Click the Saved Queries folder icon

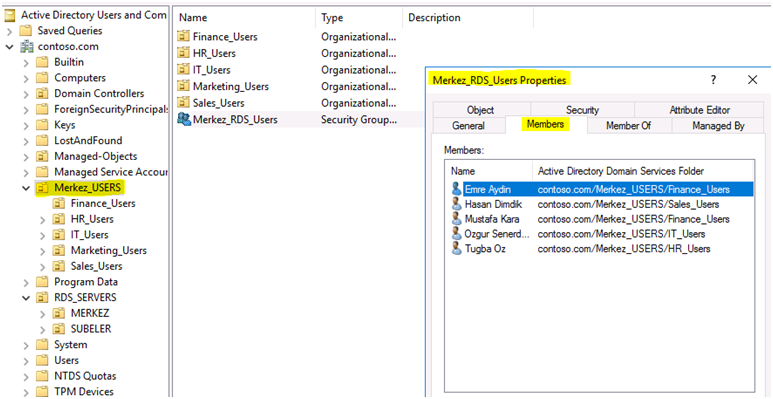click(26, 31)
